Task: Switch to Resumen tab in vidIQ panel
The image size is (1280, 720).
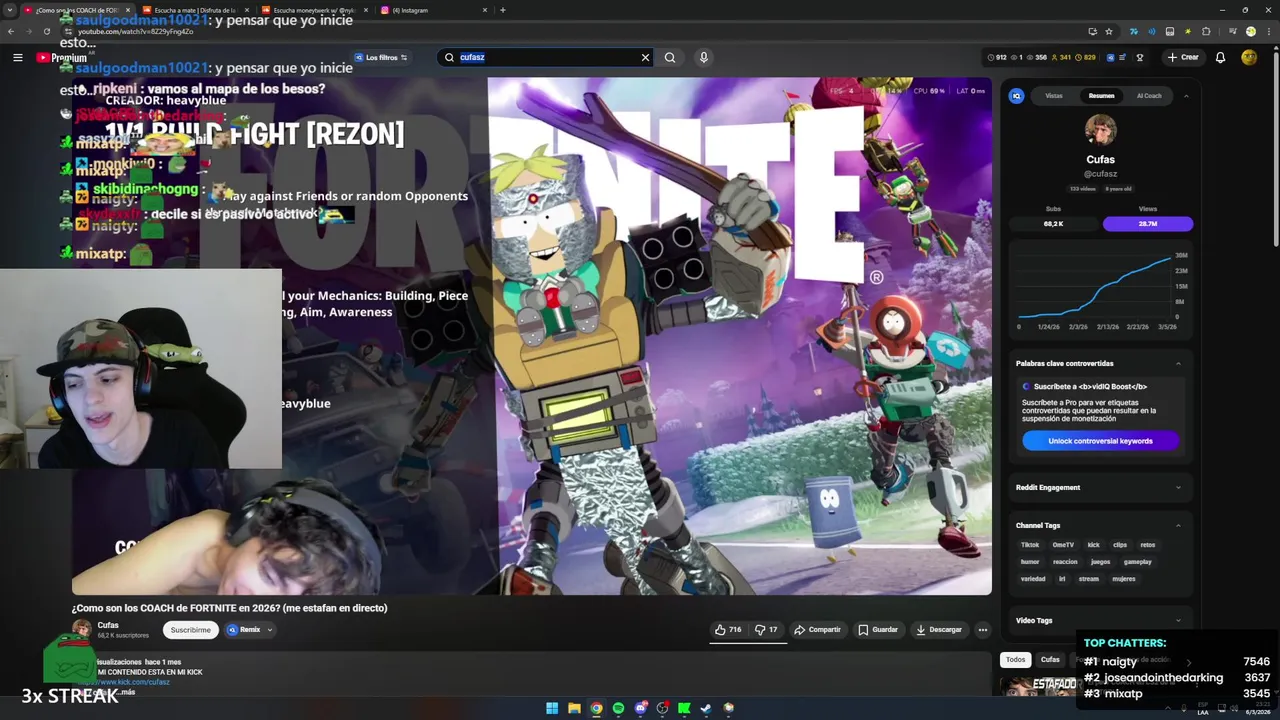Action: (1101, 96)
